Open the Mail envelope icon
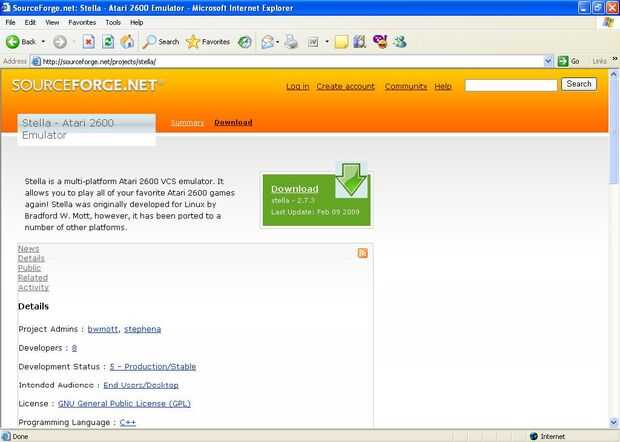Viewport: 620px width, 442px height. pos(268,42)
